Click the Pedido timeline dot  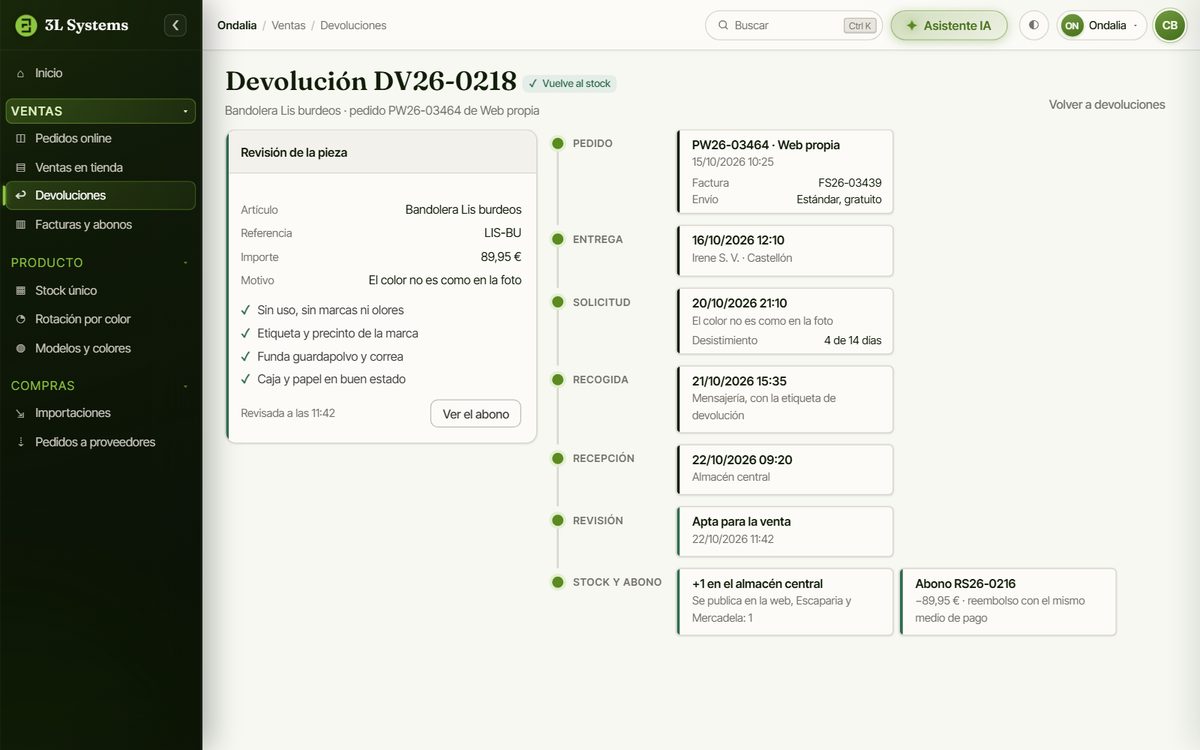tap(558, 143)
